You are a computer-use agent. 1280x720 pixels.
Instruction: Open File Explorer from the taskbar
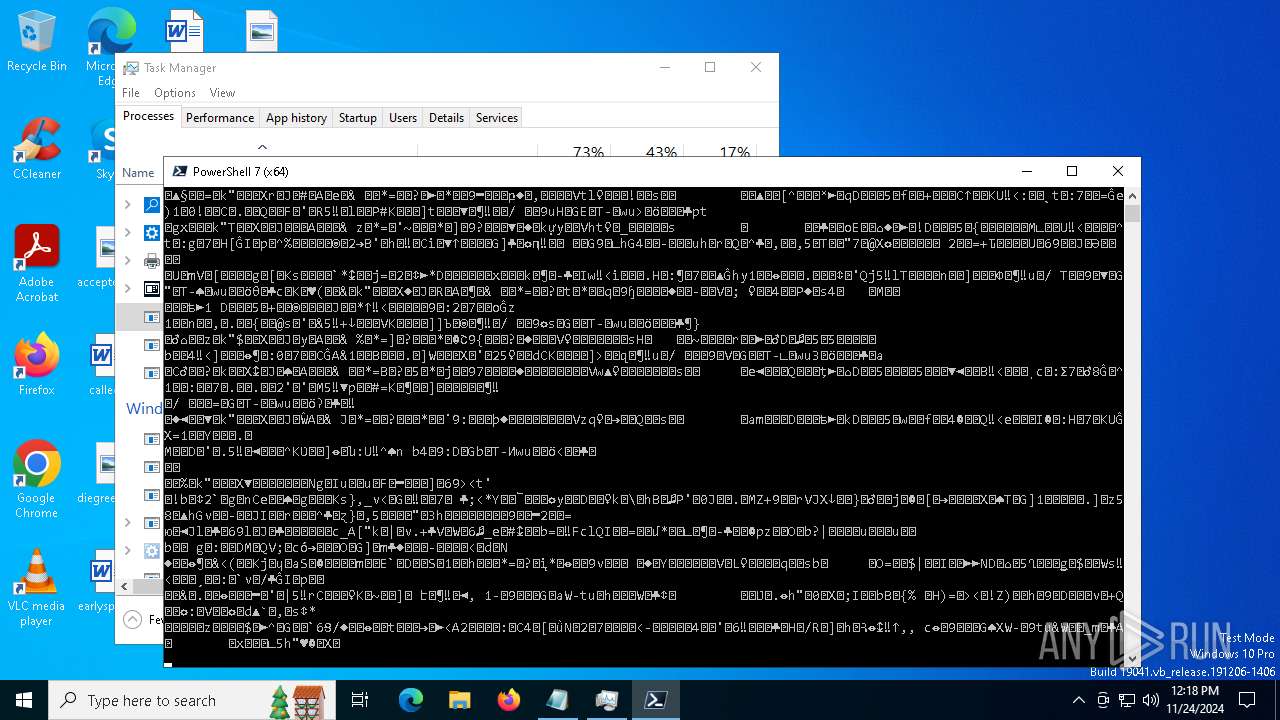pyautogui.click(x=460, y=700)
